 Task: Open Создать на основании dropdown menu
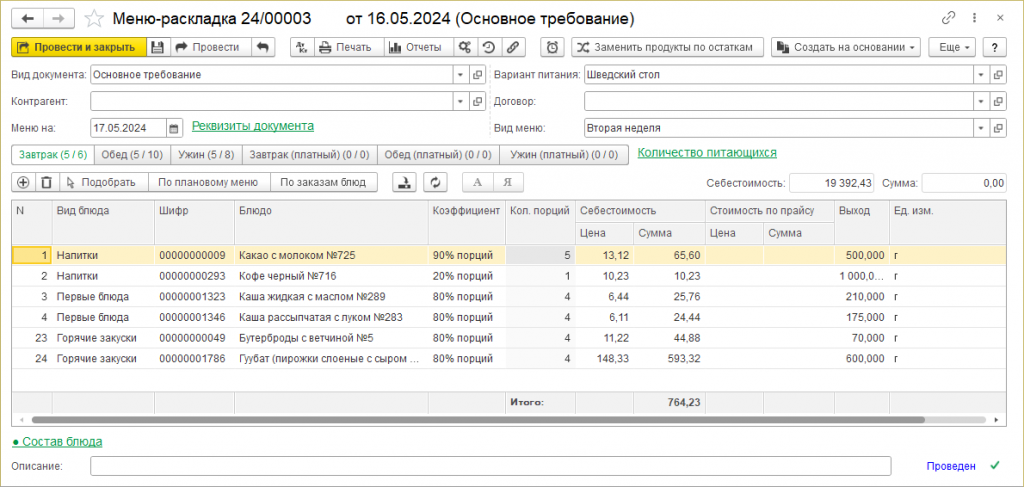point(846,47)
